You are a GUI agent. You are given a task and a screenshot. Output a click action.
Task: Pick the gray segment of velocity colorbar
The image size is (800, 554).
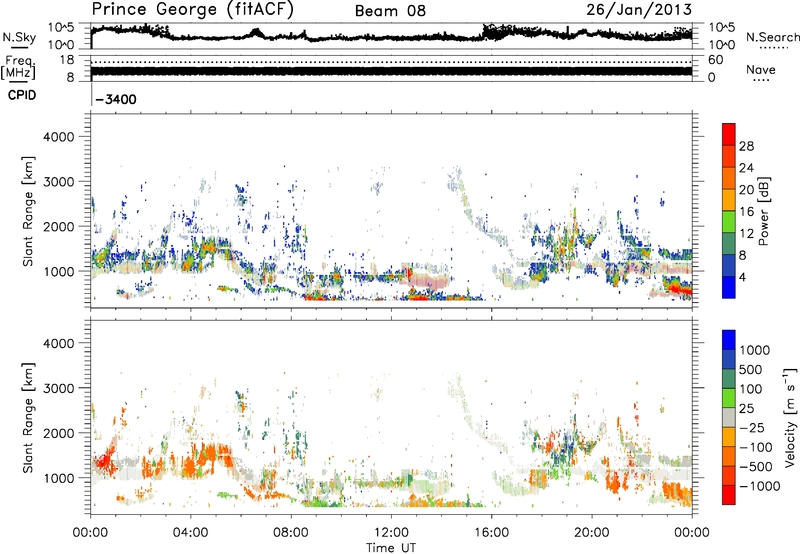729,417
